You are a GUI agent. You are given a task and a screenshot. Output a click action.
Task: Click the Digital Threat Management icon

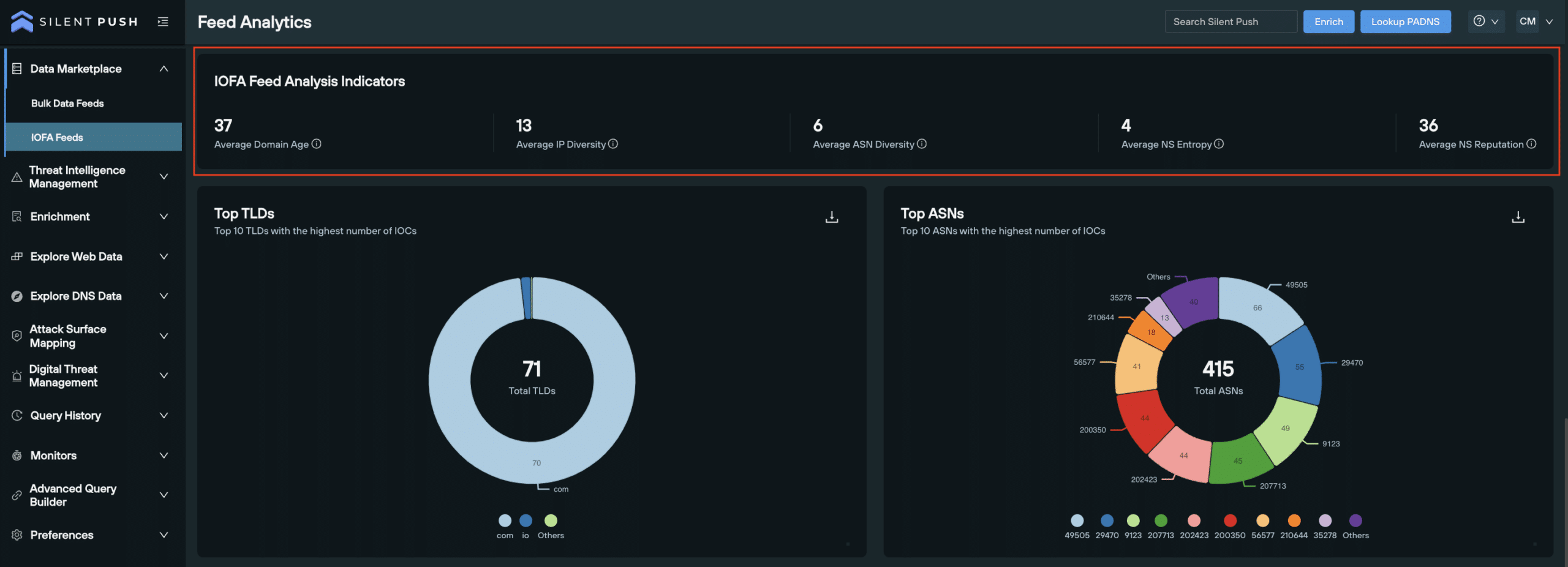[x=17, y=375]
